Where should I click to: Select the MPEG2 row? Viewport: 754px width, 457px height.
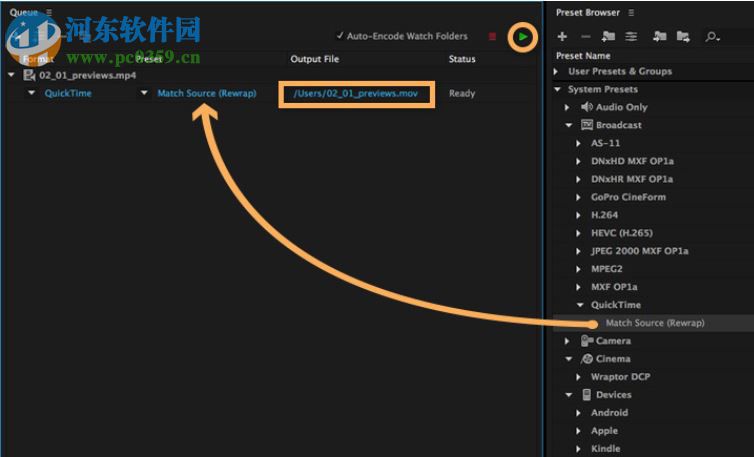pyautogui.click(x=606, y=269)
